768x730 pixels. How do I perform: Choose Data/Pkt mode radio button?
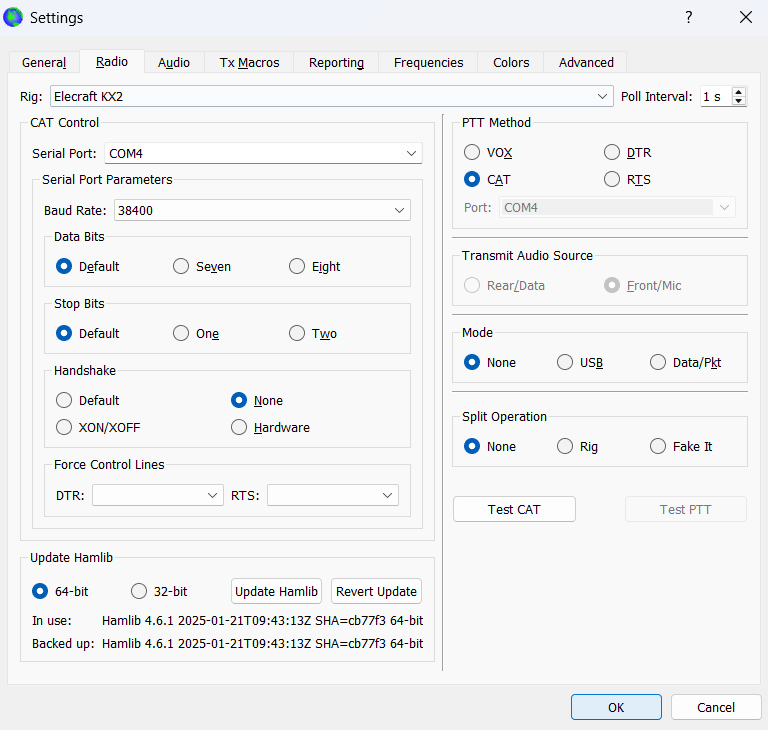click(x=658, y=362)
